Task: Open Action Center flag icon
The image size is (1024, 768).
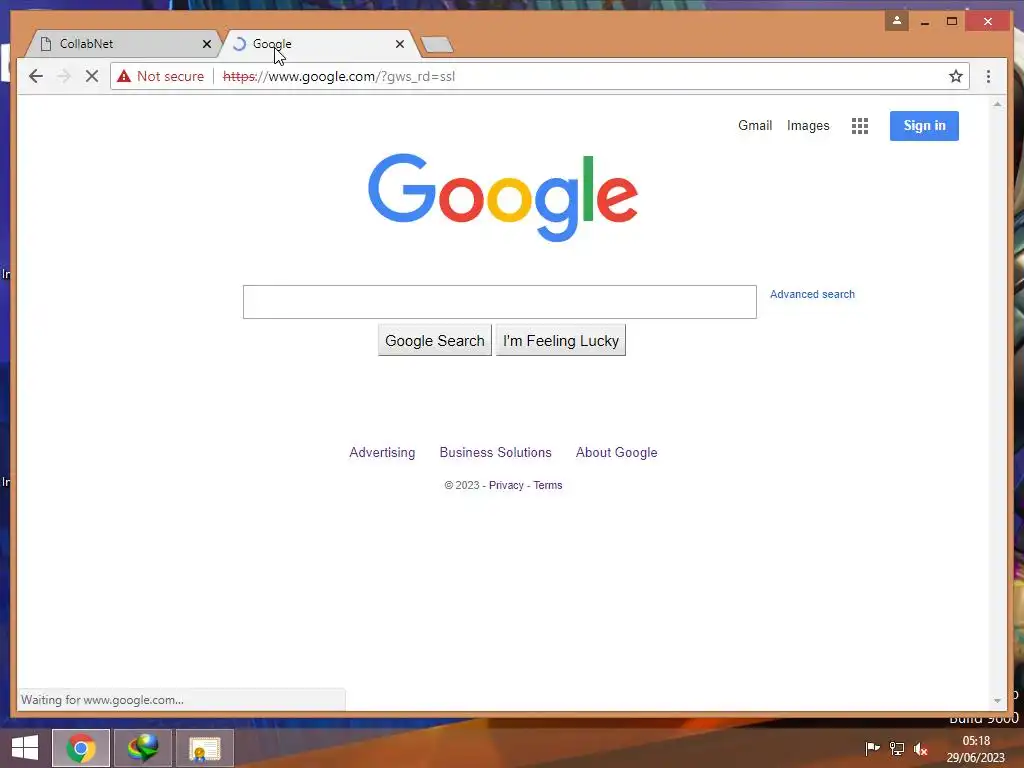Action: pos(872,748)
